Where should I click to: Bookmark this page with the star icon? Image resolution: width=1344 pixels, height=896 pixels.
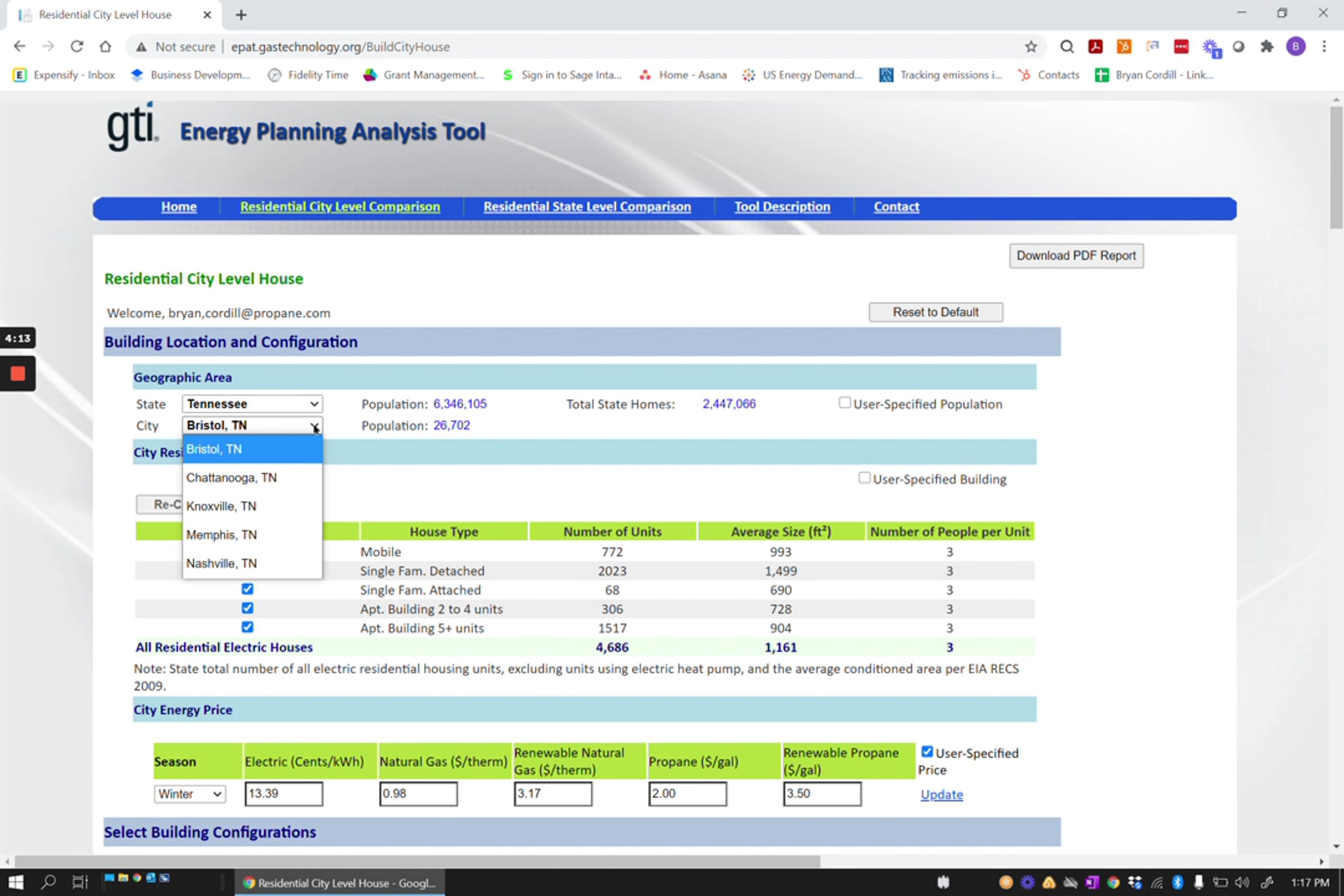[x=1030, y=46]
